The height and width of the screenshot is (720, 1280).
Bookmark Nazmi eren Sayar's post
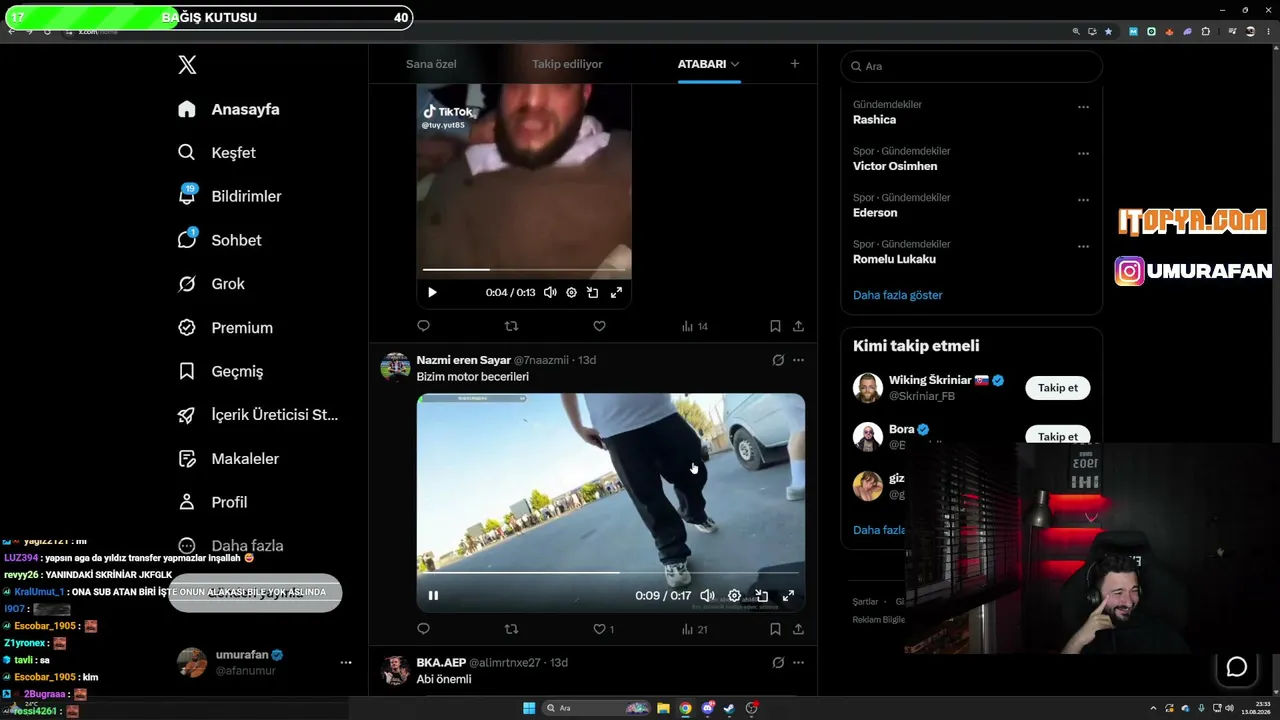click(775, 629)
